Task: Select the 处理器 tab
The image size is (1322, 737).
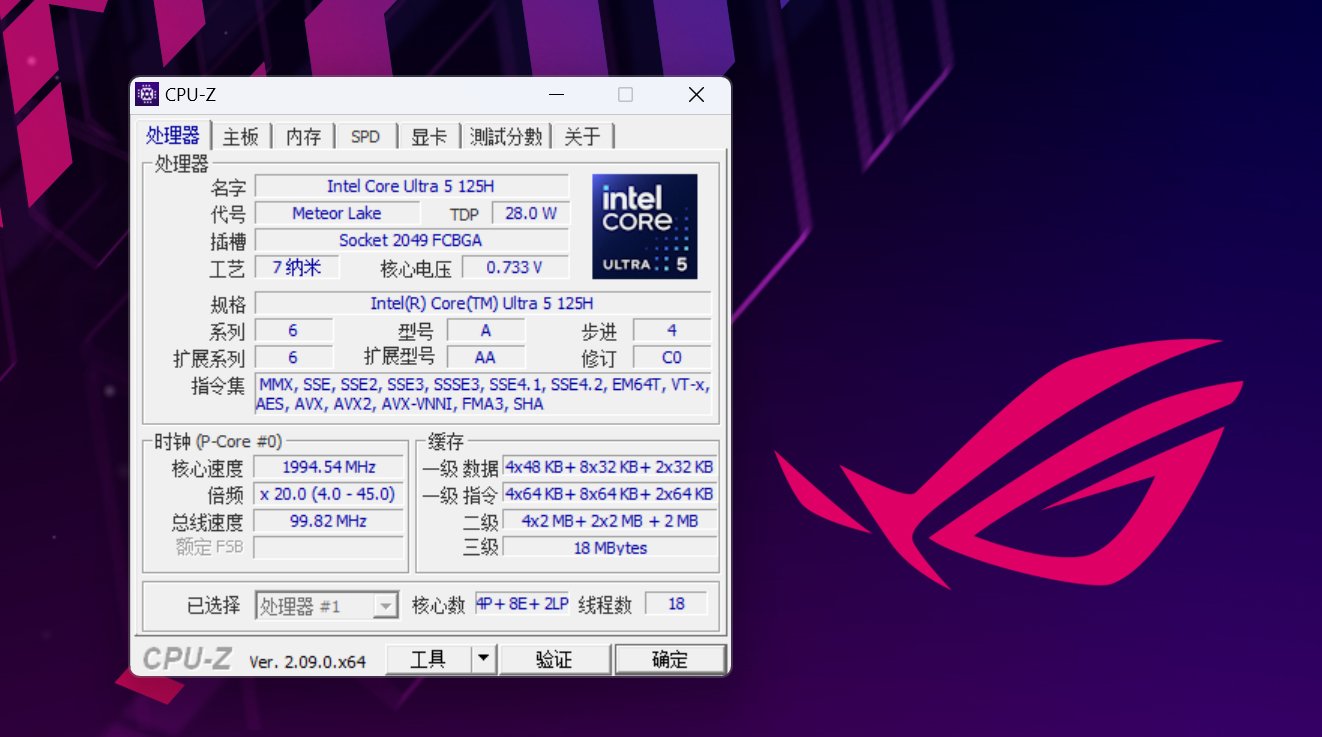Action: 173,136
